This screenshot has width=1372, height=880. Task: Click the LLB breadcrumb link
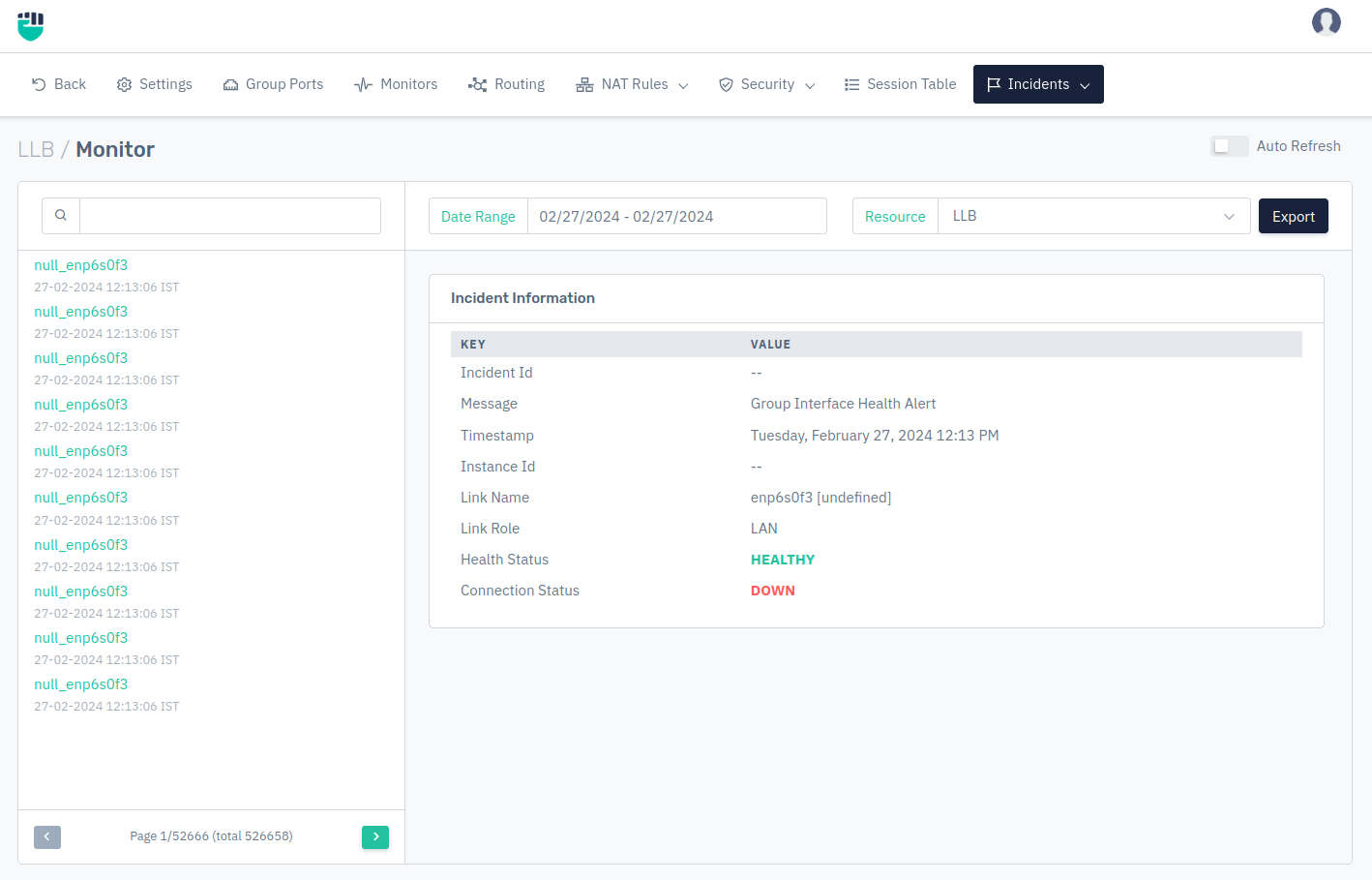tap(36, 149)
